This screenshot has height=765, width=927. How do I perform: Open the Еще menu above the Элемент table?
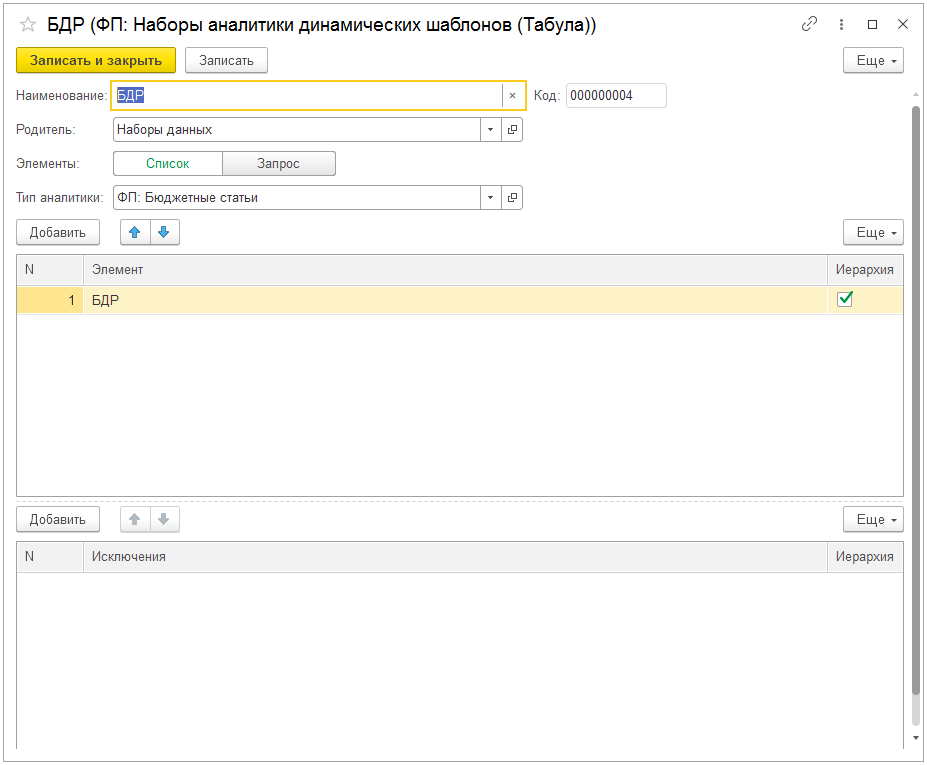(873, 232)
